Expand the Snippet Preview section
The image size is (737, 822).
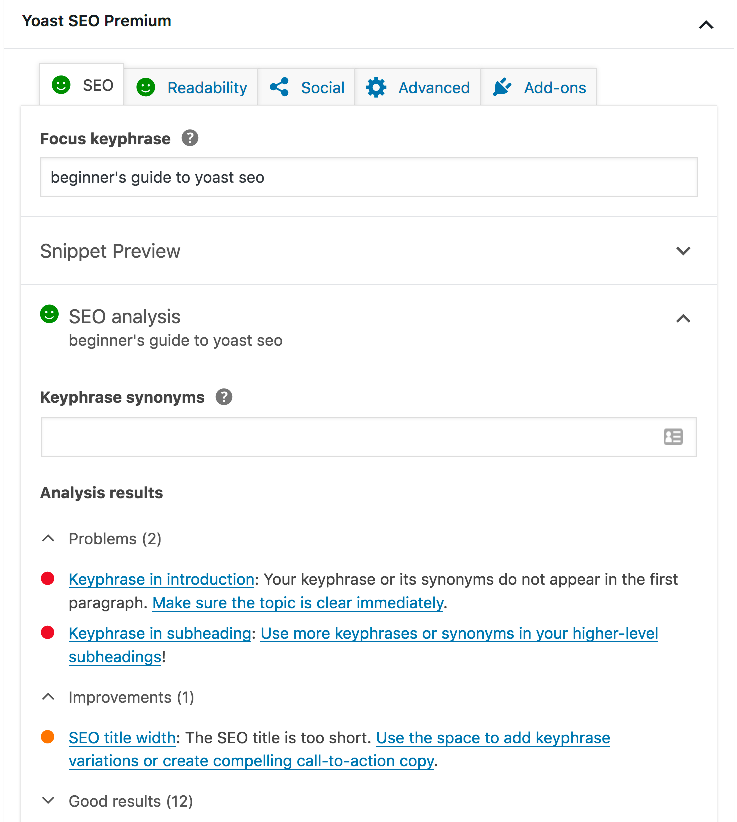point(683,251)
